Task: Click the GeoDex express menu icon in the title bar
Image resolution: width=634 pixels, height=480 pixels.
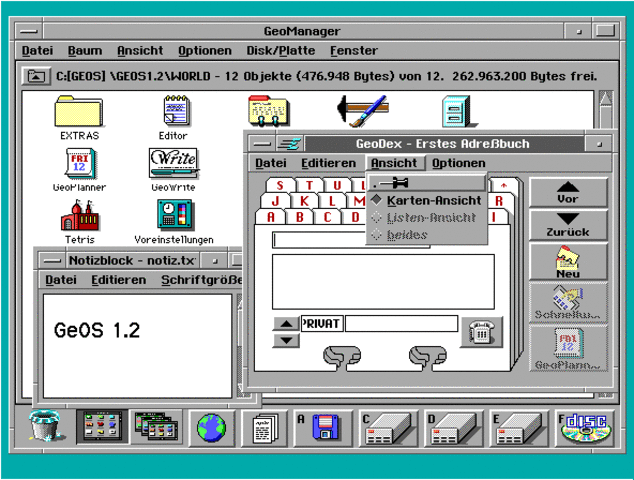Action: point(289,144)
